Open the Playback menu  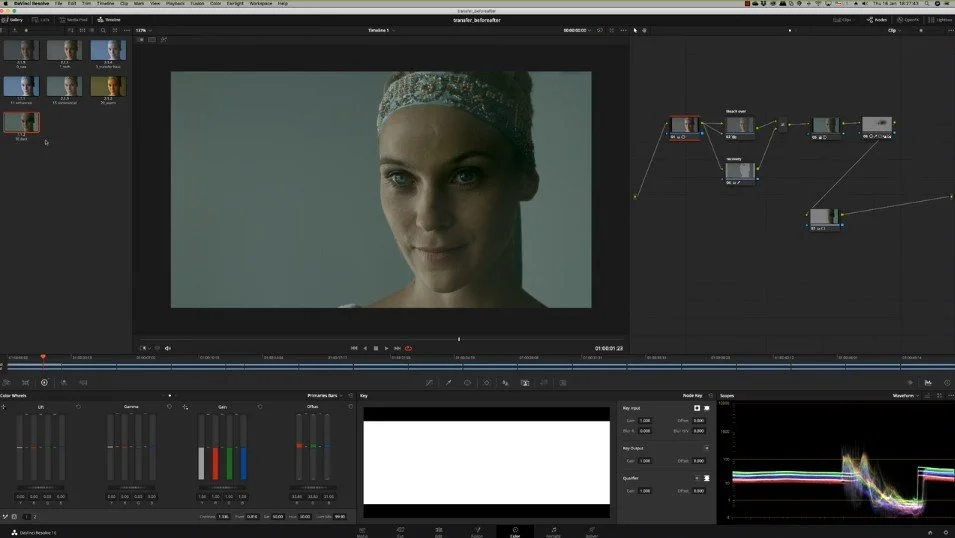pos(175,3)
